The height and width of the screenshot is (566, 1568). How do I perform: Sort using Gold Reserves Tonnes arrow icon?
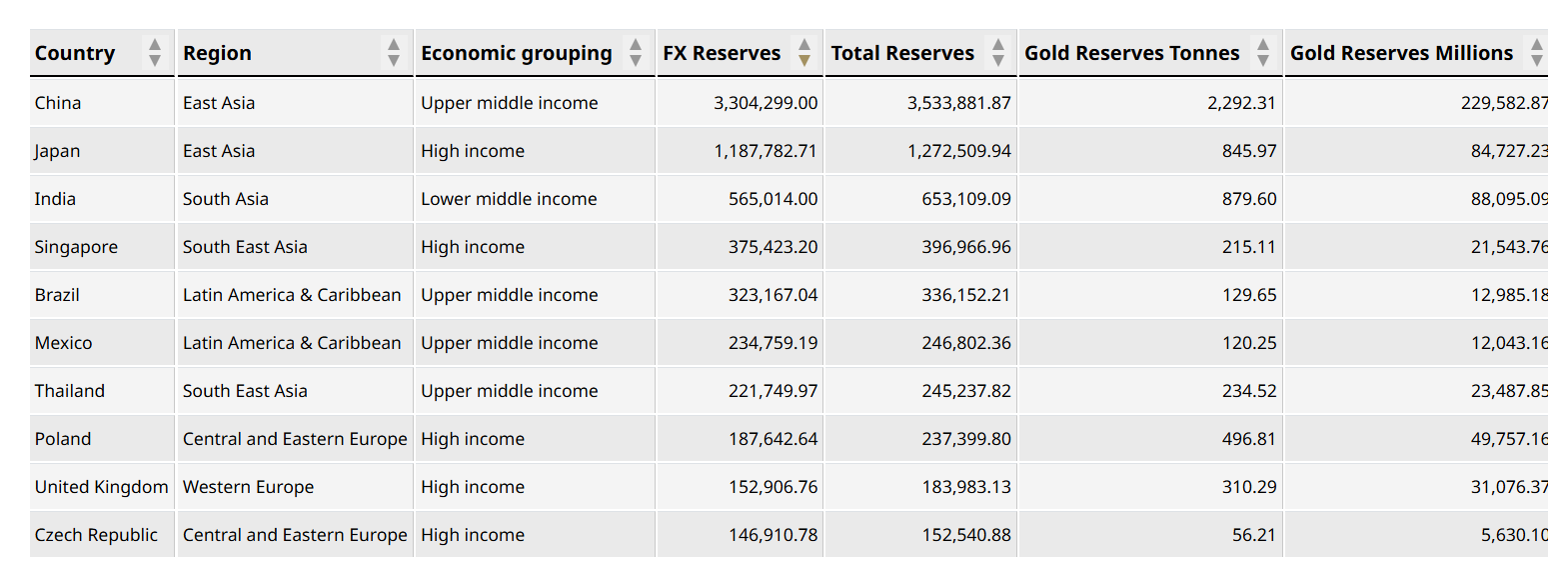[1263, 52]
